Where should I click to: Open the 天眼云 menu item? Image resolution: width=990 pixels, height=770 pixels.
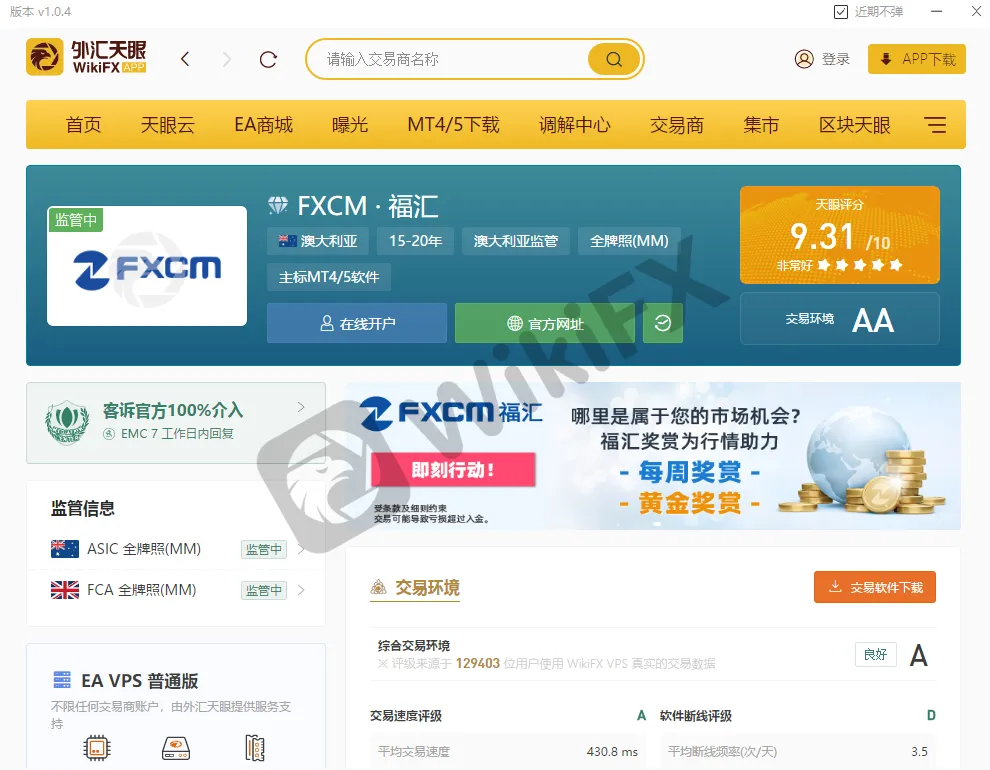coord(167,125)
